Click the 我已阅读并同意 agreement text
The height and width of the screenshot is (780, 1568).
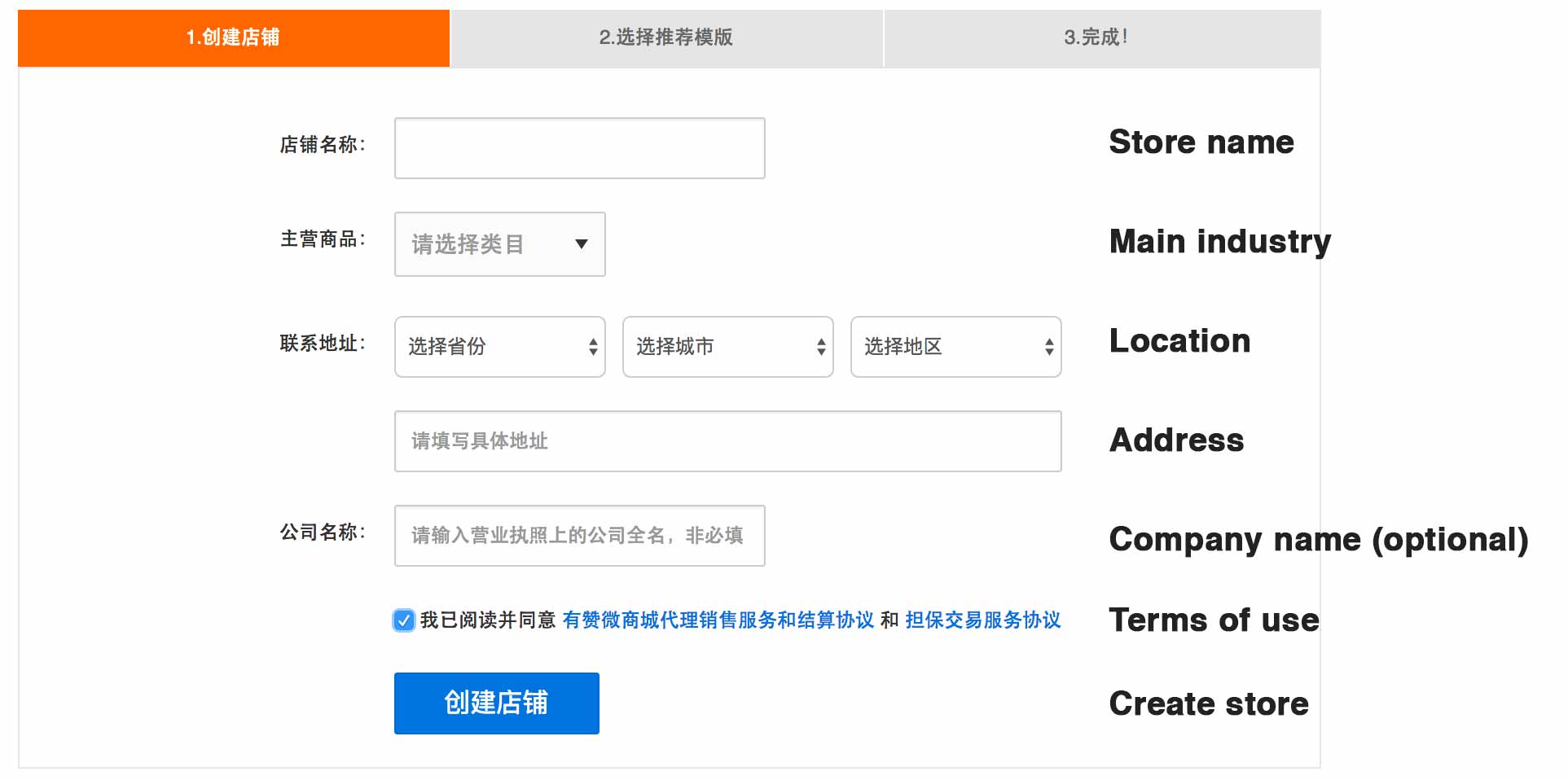[488, 620]
